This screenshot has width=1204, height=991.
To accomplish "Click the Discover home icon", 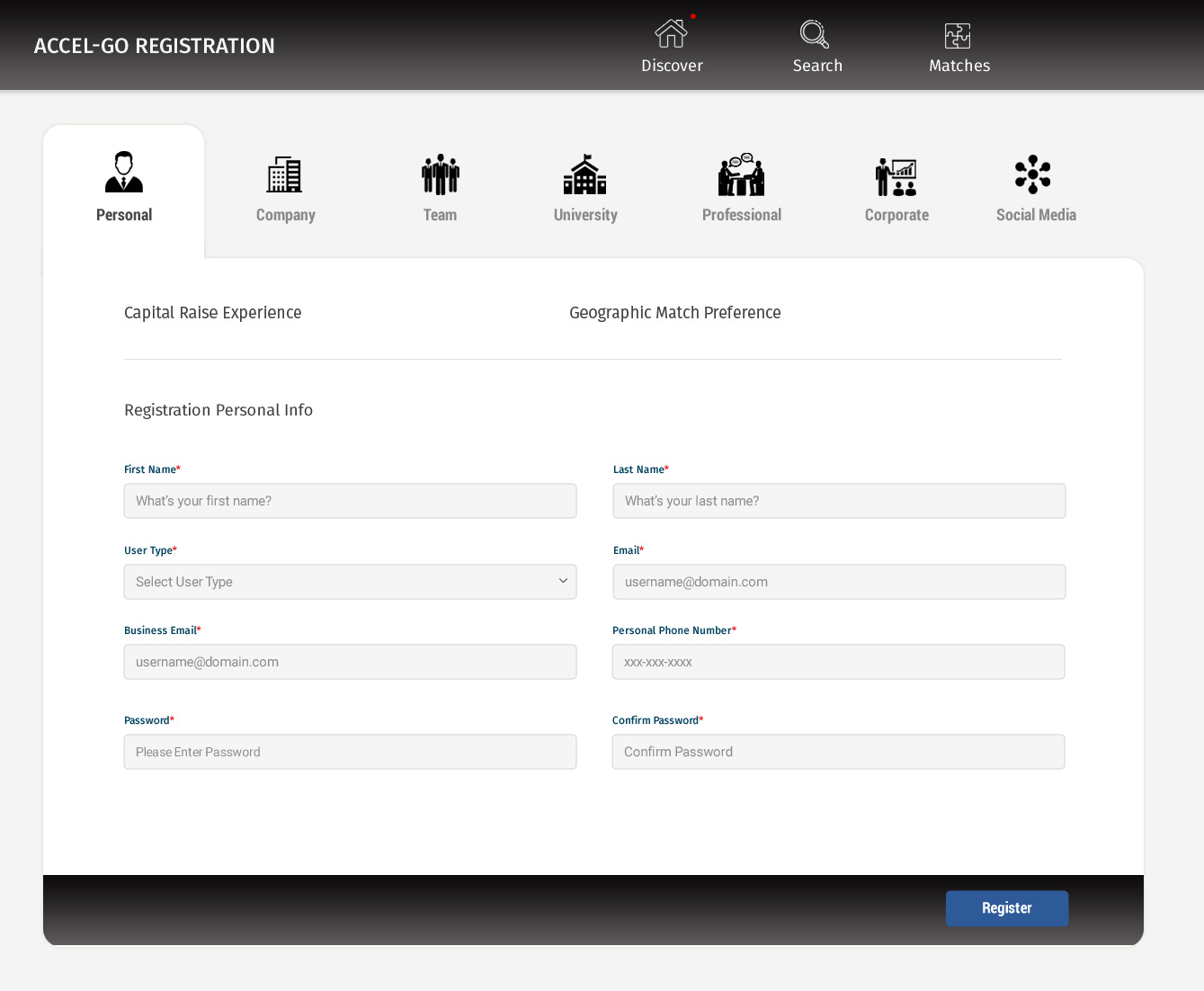I will click(671, 34).
